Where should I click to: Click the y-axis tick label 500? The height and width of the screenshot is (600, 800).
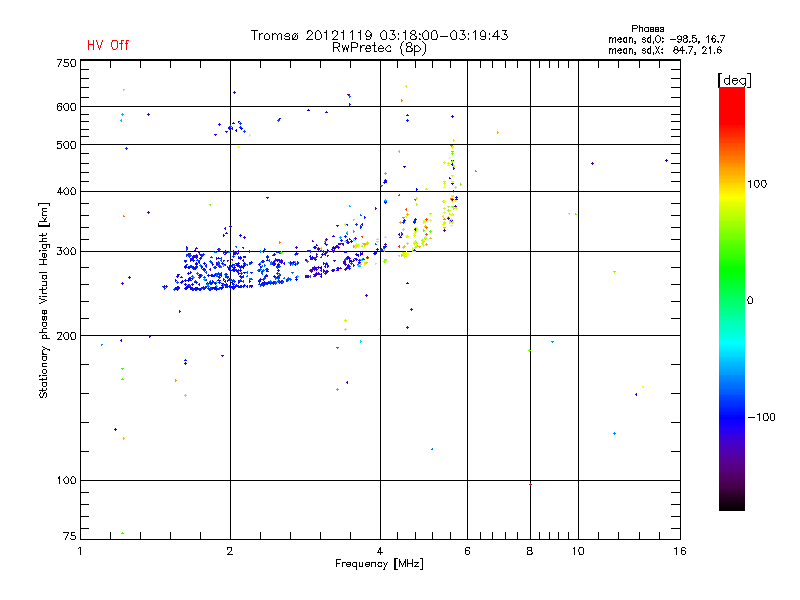66,145
